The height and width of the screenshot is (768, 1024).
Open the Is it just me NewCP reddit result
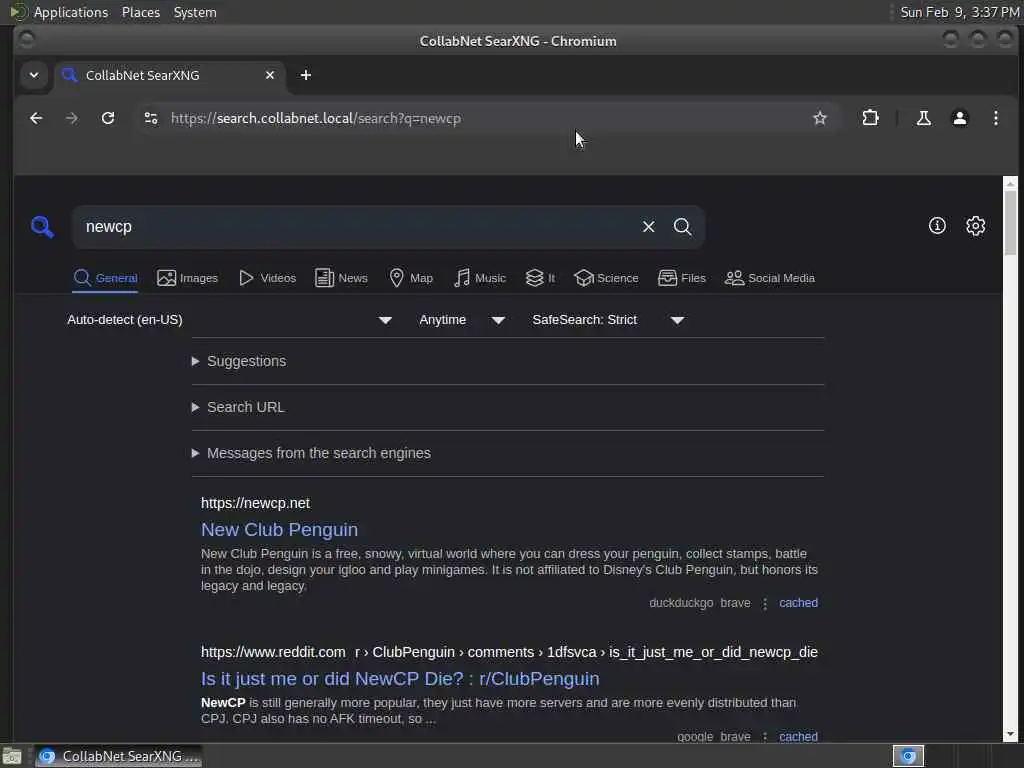[400, 679]
